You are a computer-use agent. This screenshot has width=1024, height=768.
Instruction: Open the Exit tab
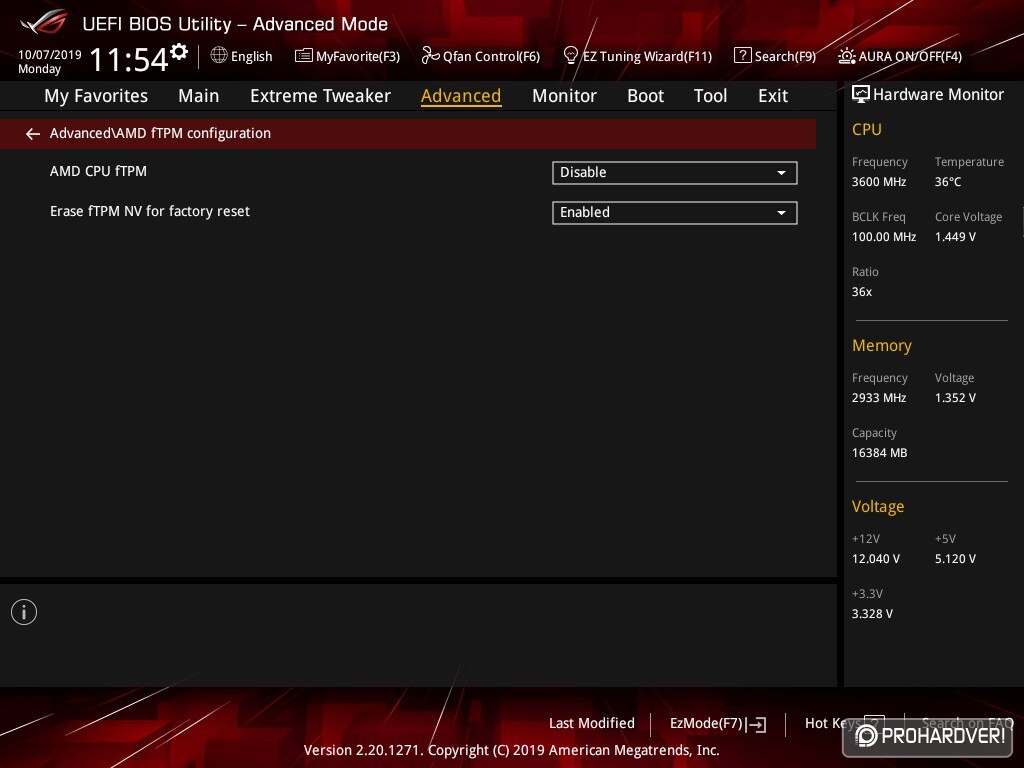(773, 96)
